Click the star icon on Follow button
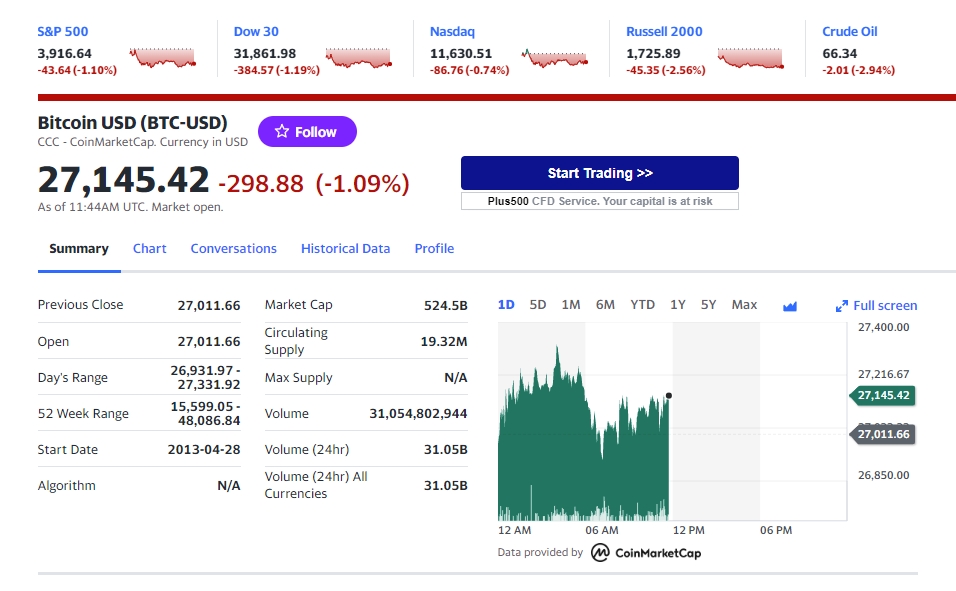 pyautogui.click(x=282, y=132)
